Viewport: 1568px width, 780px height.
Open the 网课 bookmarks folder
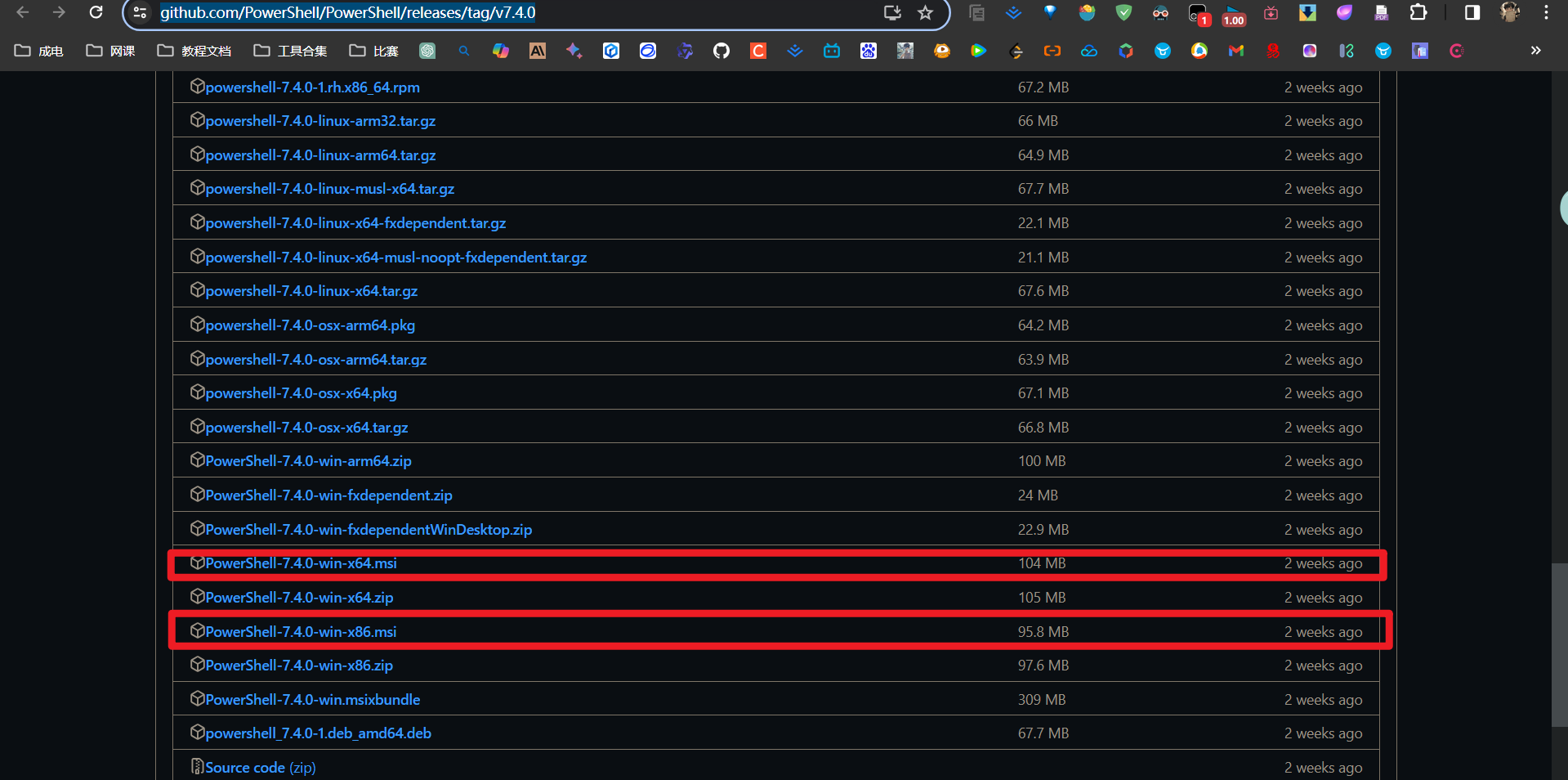[x=111, y=51]
